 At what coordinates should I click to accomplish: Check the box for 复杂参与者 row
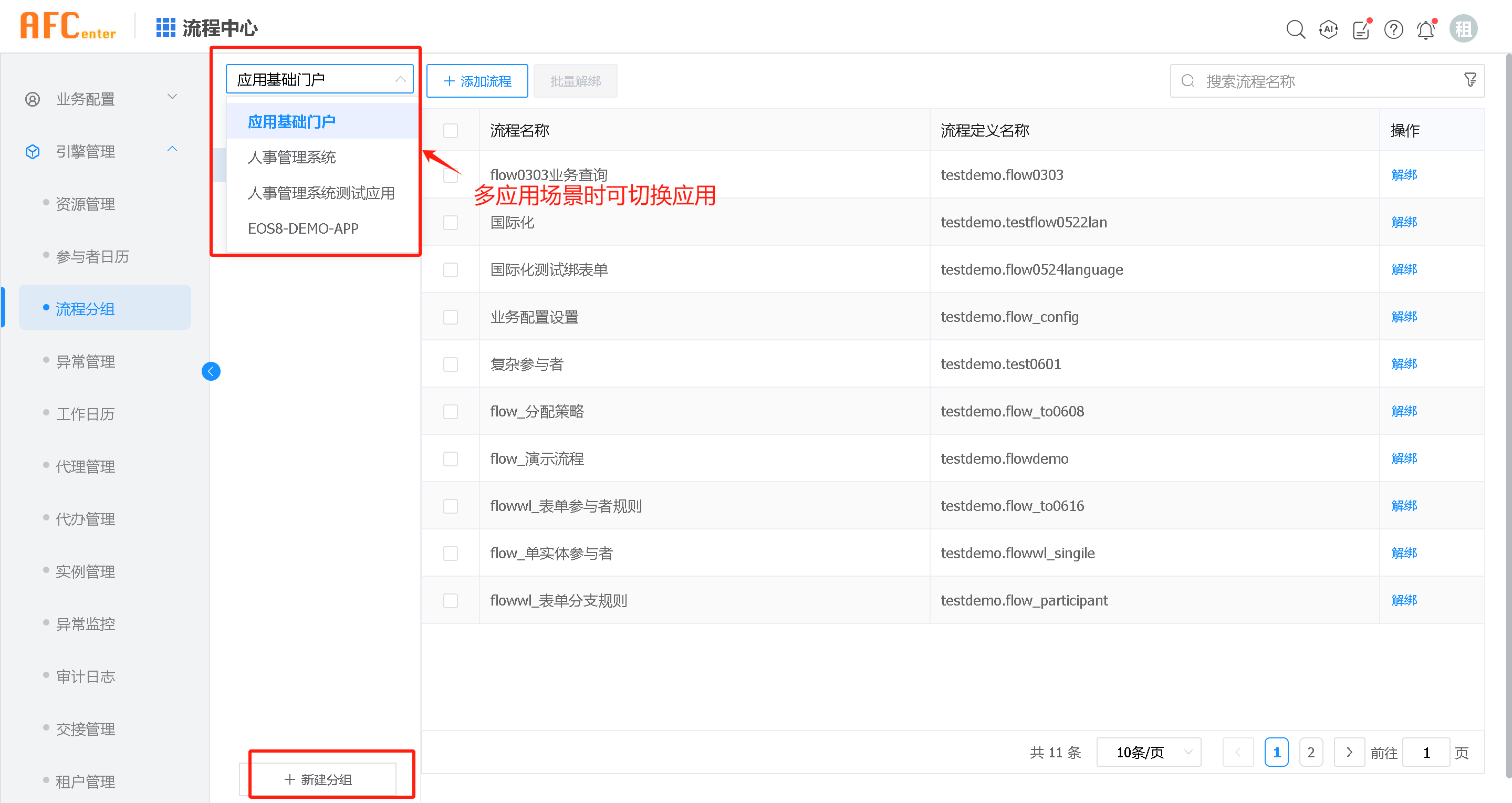pos(450,364)
